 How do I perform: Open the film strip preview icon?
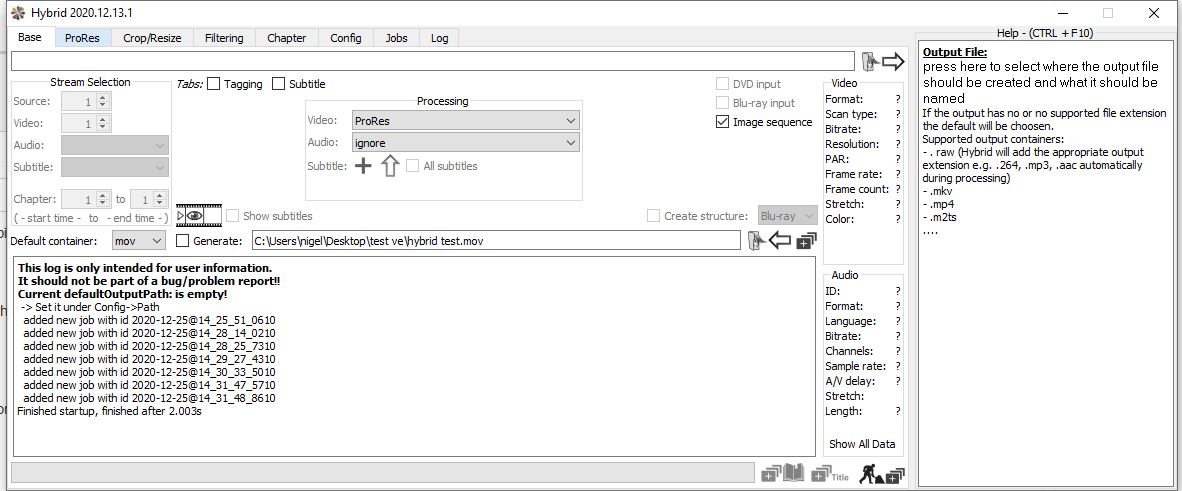tap(198, 215)
